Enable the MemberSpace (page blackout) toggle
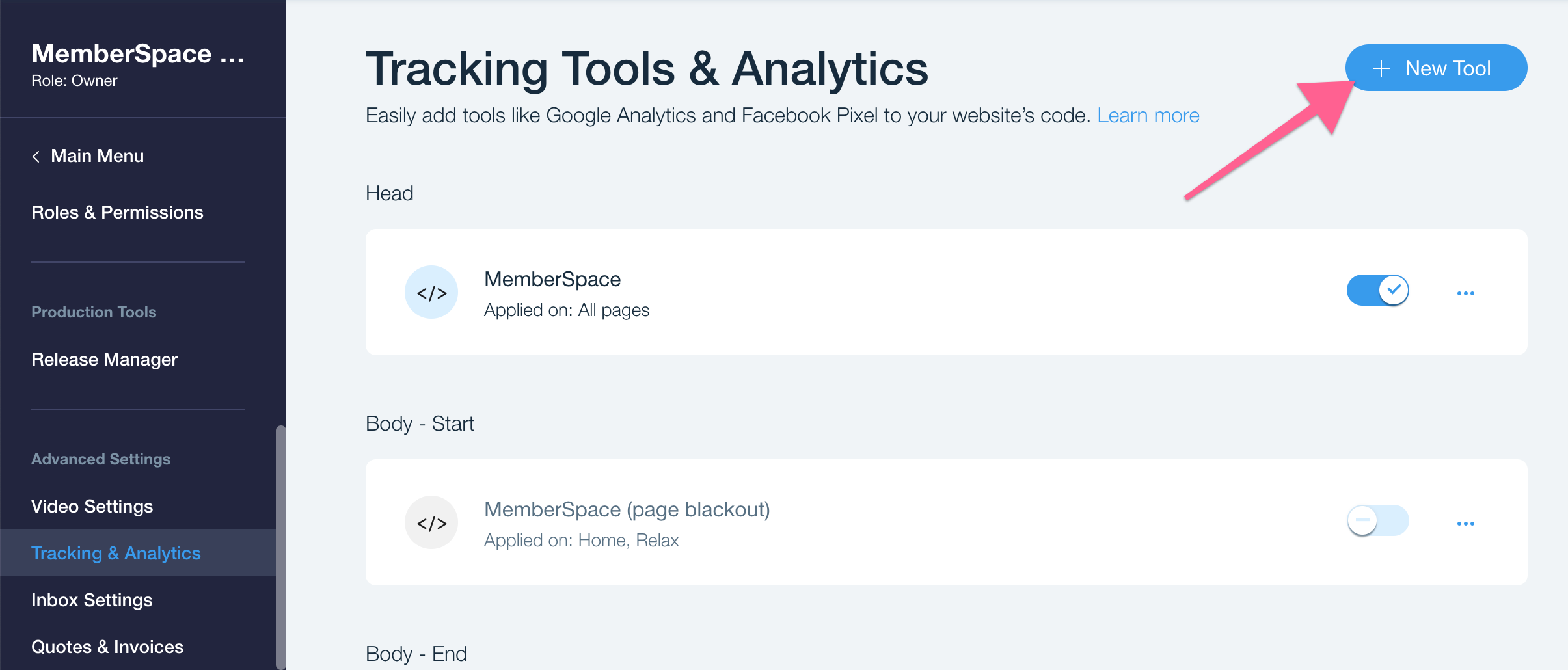 [x=1377, y=520]
